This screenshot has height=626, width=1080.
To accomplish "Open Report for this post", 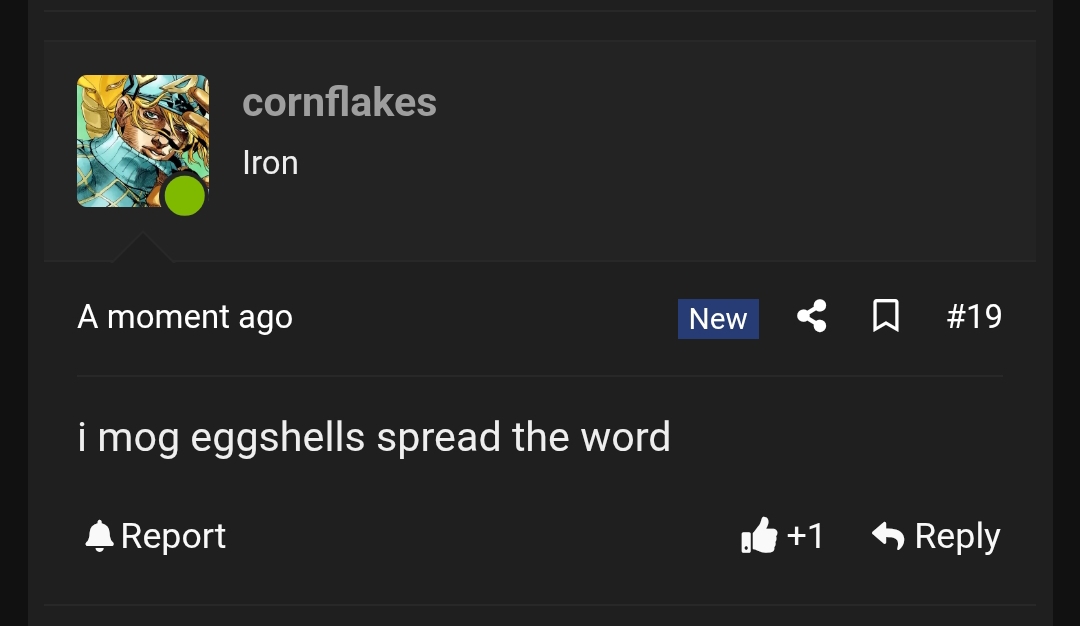I will pos(173,535).
